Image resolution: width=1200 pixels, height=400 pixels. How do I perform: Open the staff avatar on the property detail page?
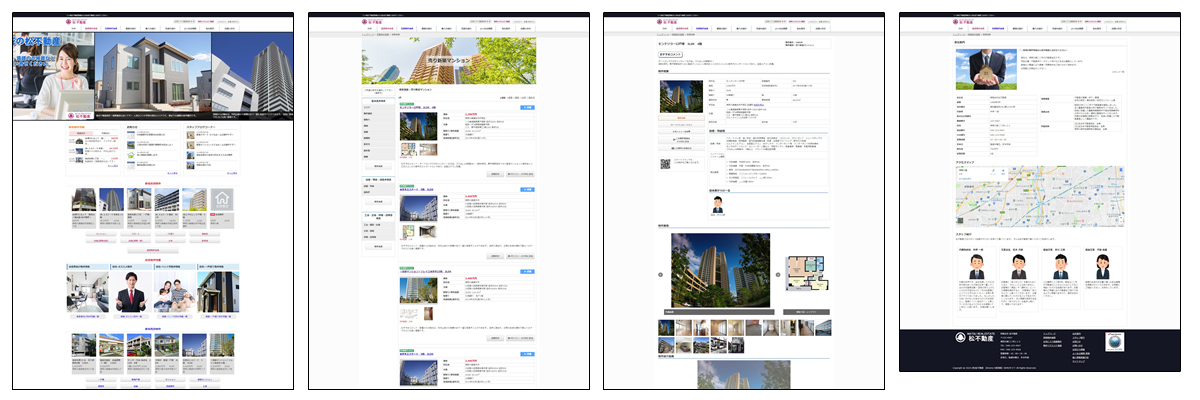(x=717, y=204)
